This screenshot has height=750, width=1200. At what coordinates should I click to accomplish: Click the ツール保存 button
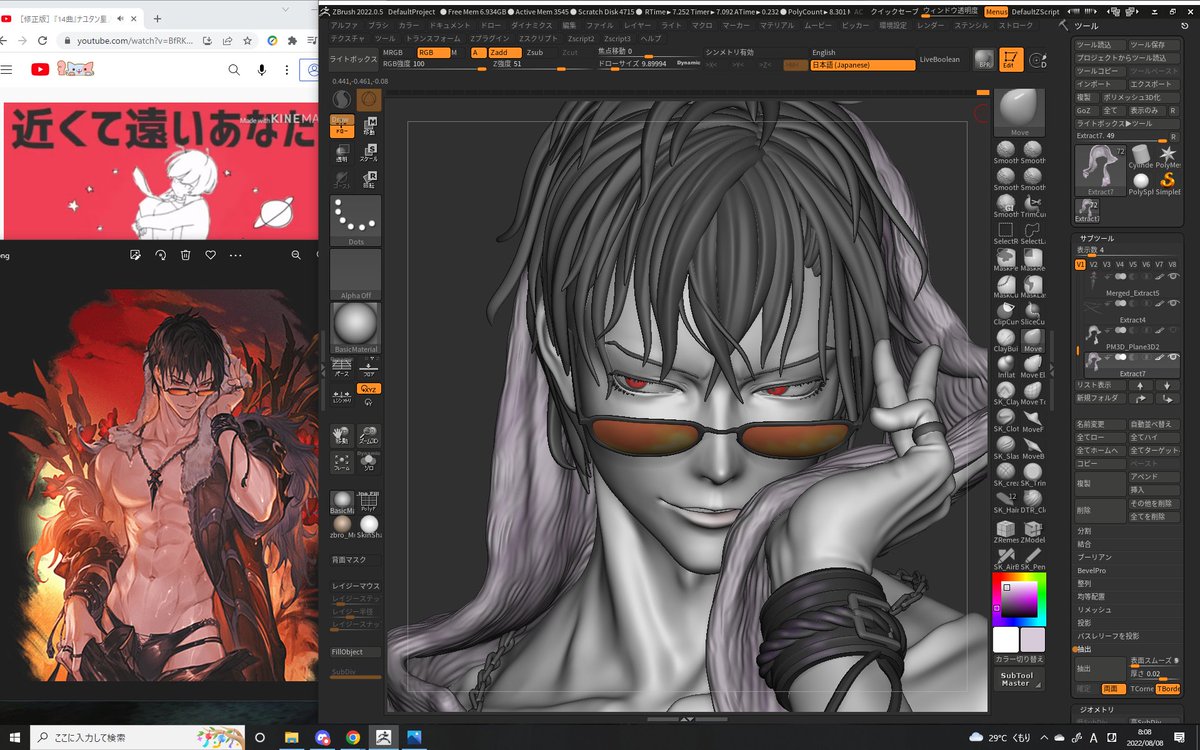coord(1154,45)
